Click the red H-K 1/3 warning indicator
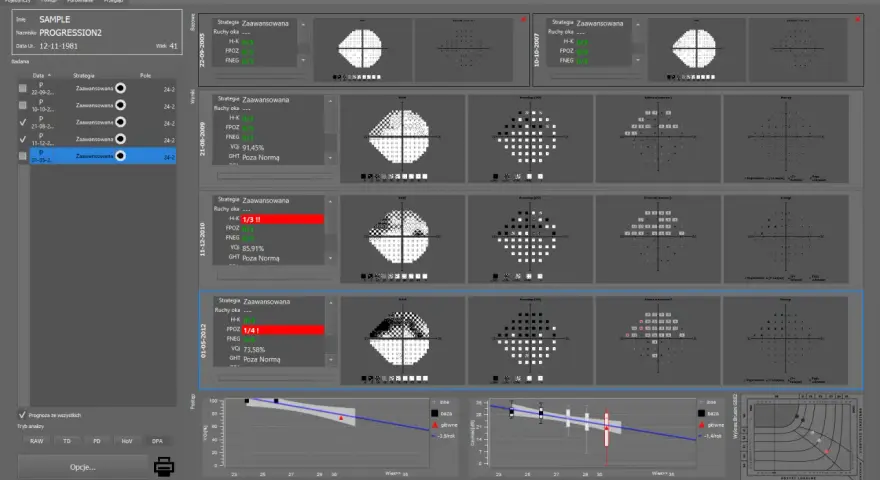The image size is (880, 480). coord(282,219)
